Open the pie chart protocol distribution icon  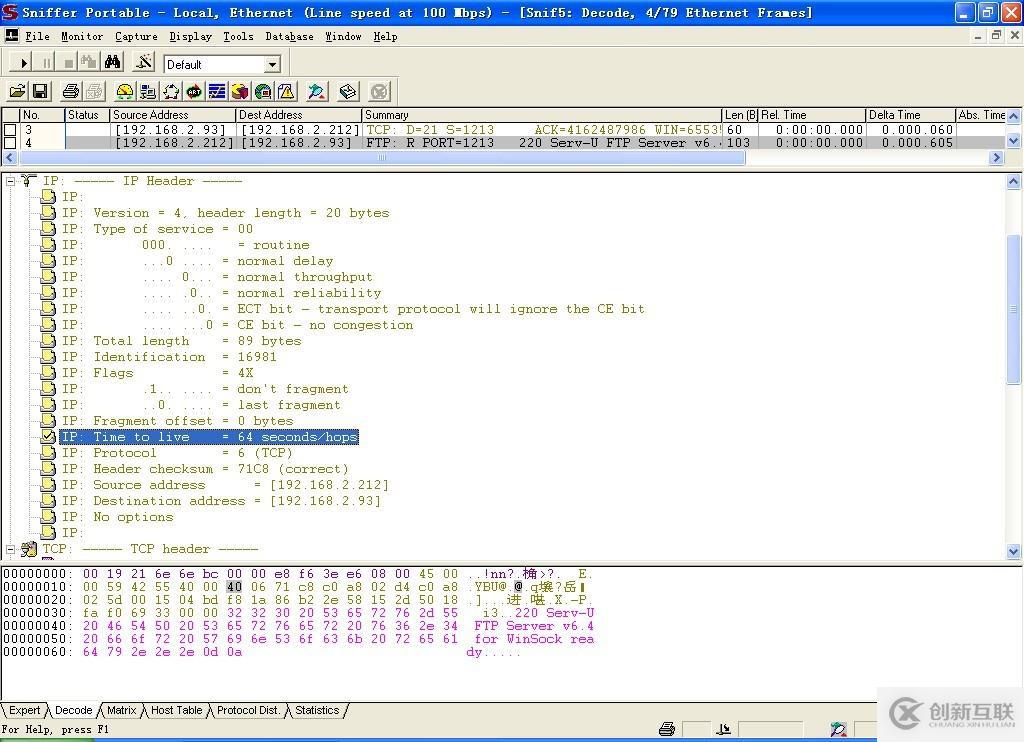click(x=240, y=92)
